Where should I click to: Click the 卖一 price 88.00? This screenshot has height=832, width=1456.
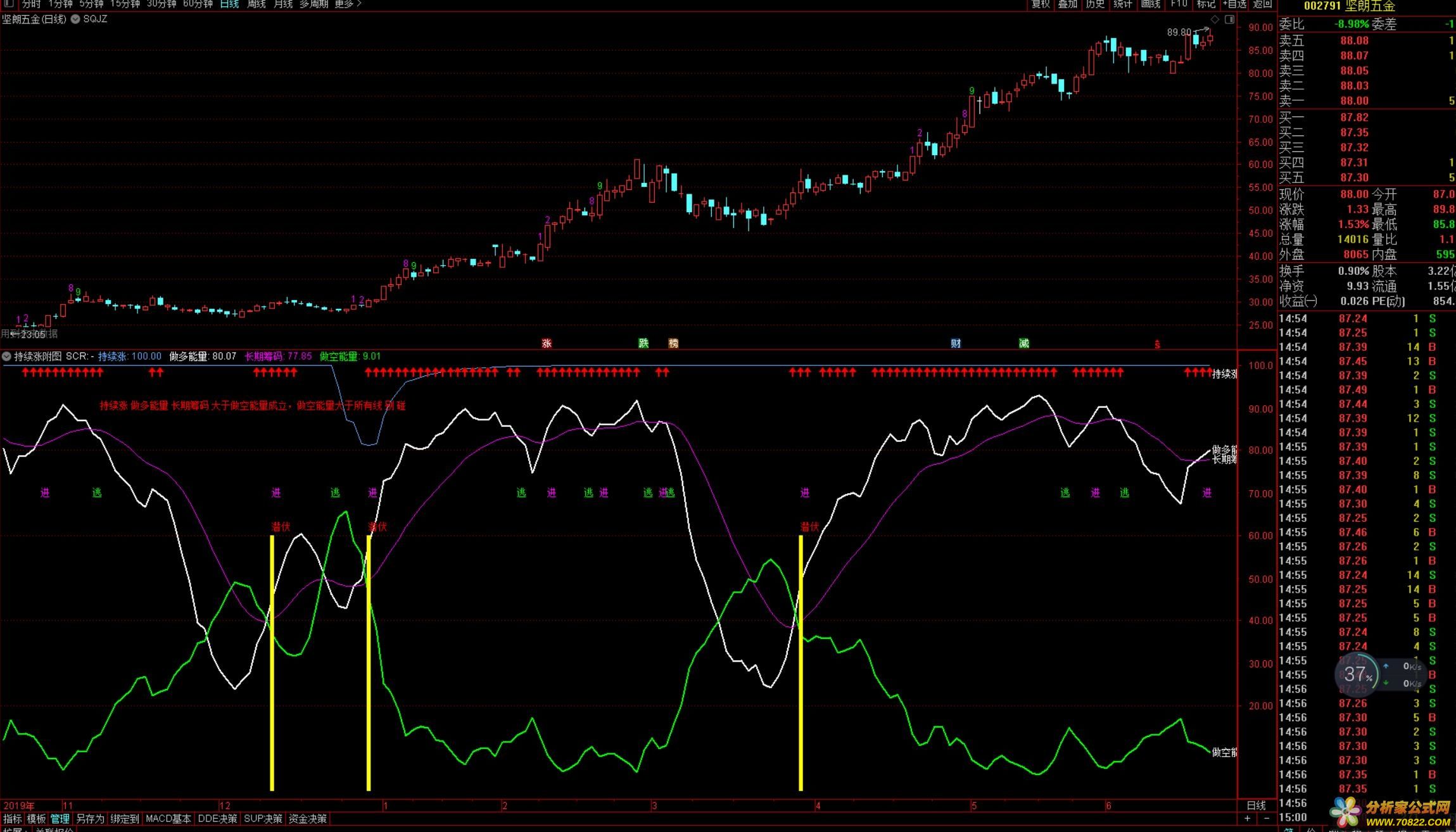pos(1354,101)
